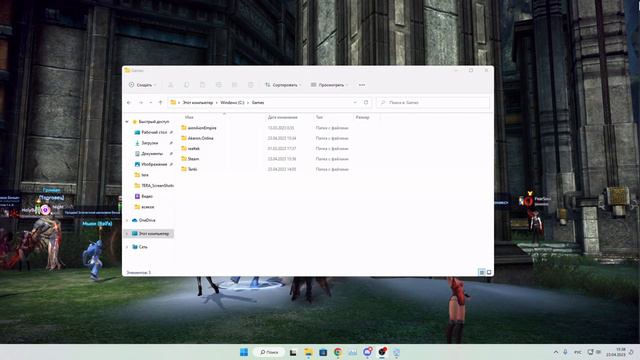Expand the Этот компьютер tree node
The width and height of the screenshot is (640, 360).
click(x=127, y=233)
